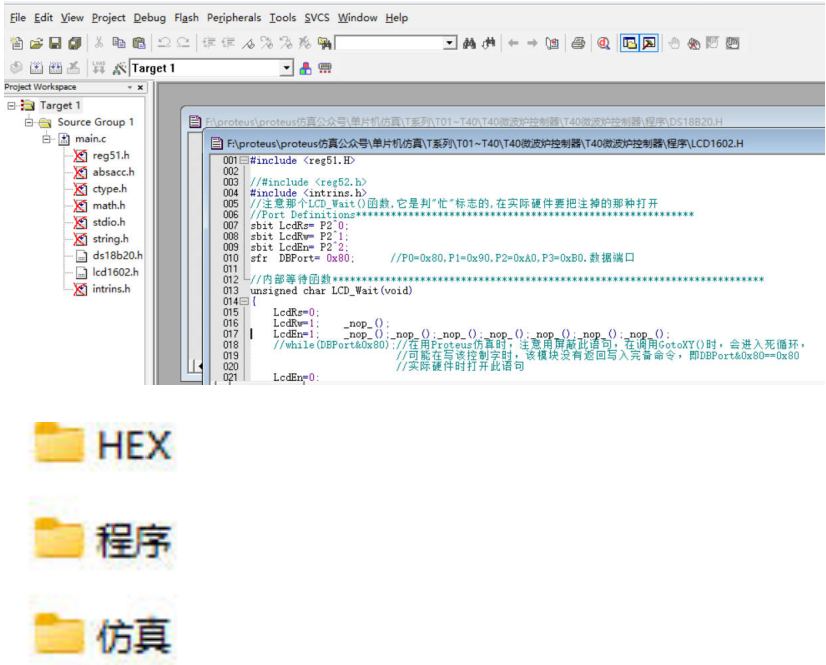Viewport: 826px width, 665px height.
Task: Open the Target 1 dropdown list
Action: click(286, 68)
